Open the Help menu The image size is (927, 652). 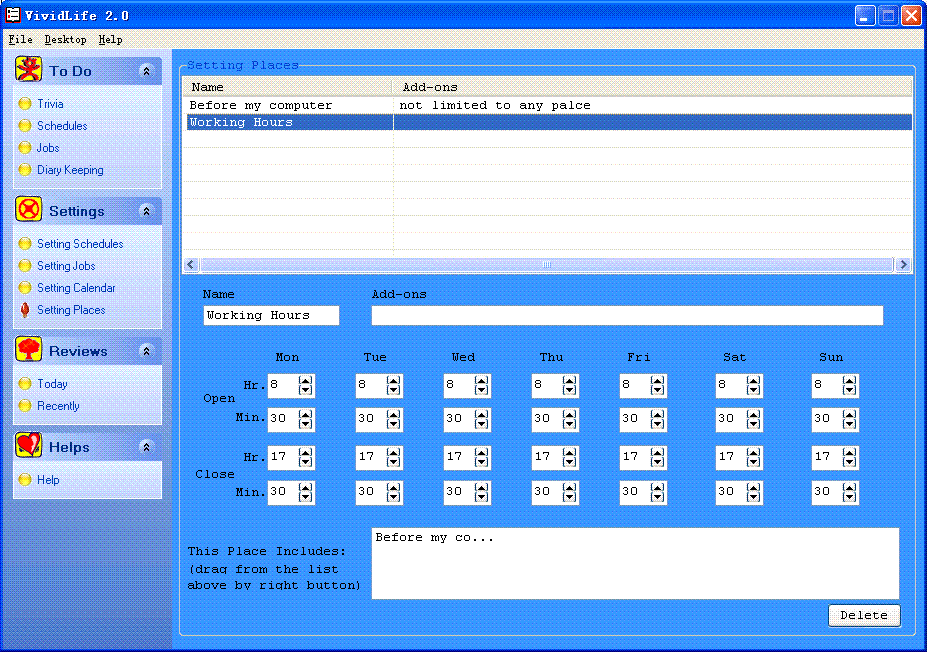point(111,40)
